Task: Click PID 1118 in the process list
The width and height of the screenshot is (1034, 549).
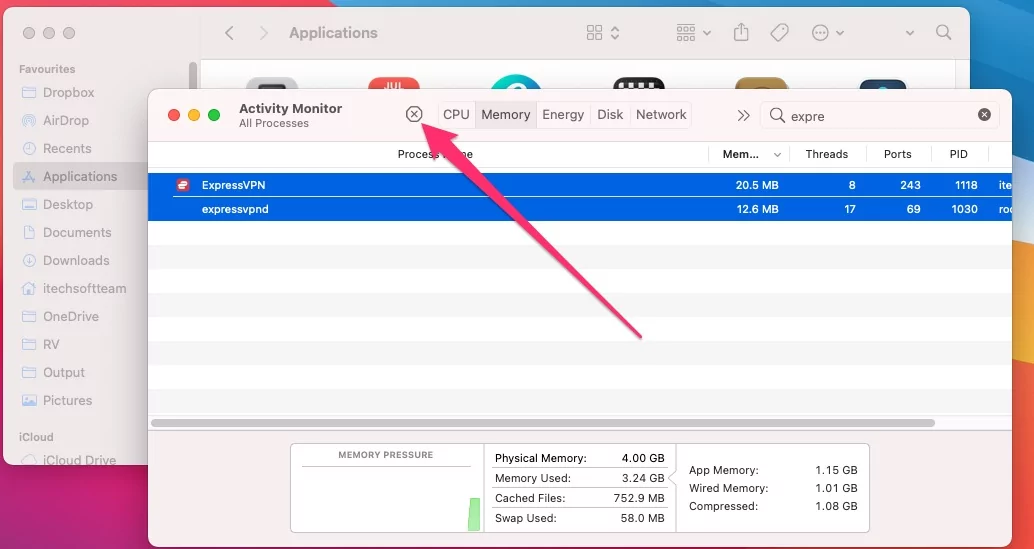Action: (966, 185)
